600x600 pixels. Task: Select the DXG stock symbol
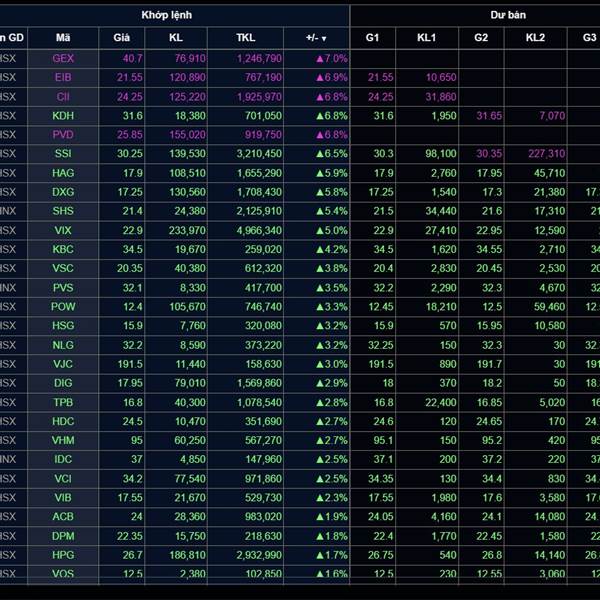[x=63, y=192]
